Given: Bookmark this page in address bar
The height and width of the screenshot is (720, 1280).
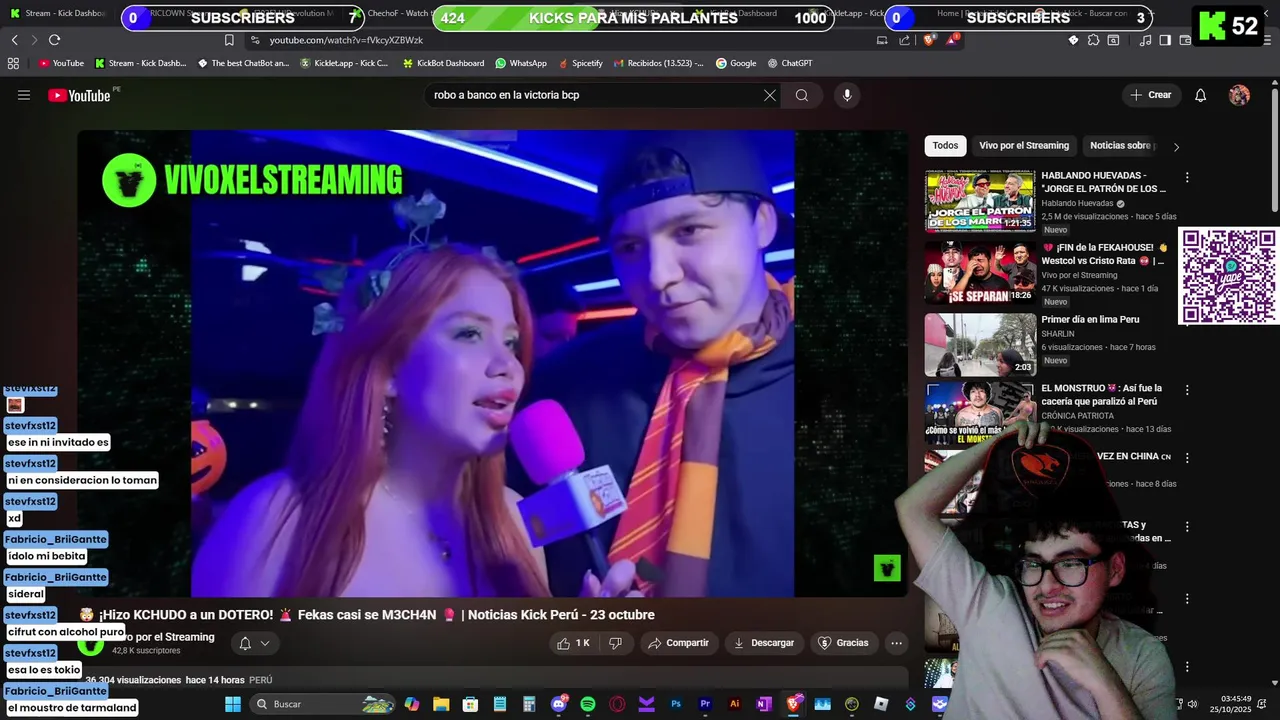Looking at the screenshot, I should [x=229, y=40].
